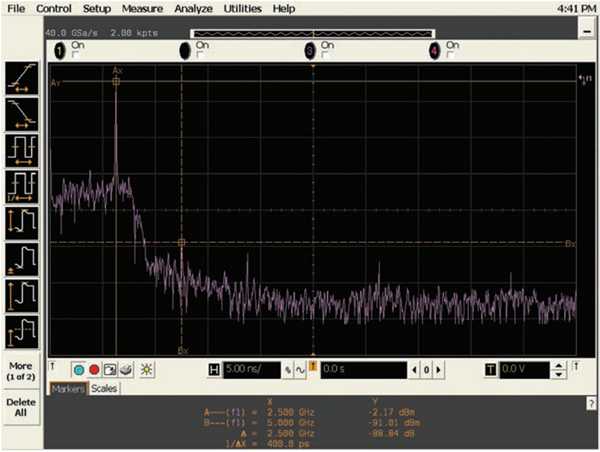Open the File menu
The image size is (600, 452).
click(x=16, y=8)
